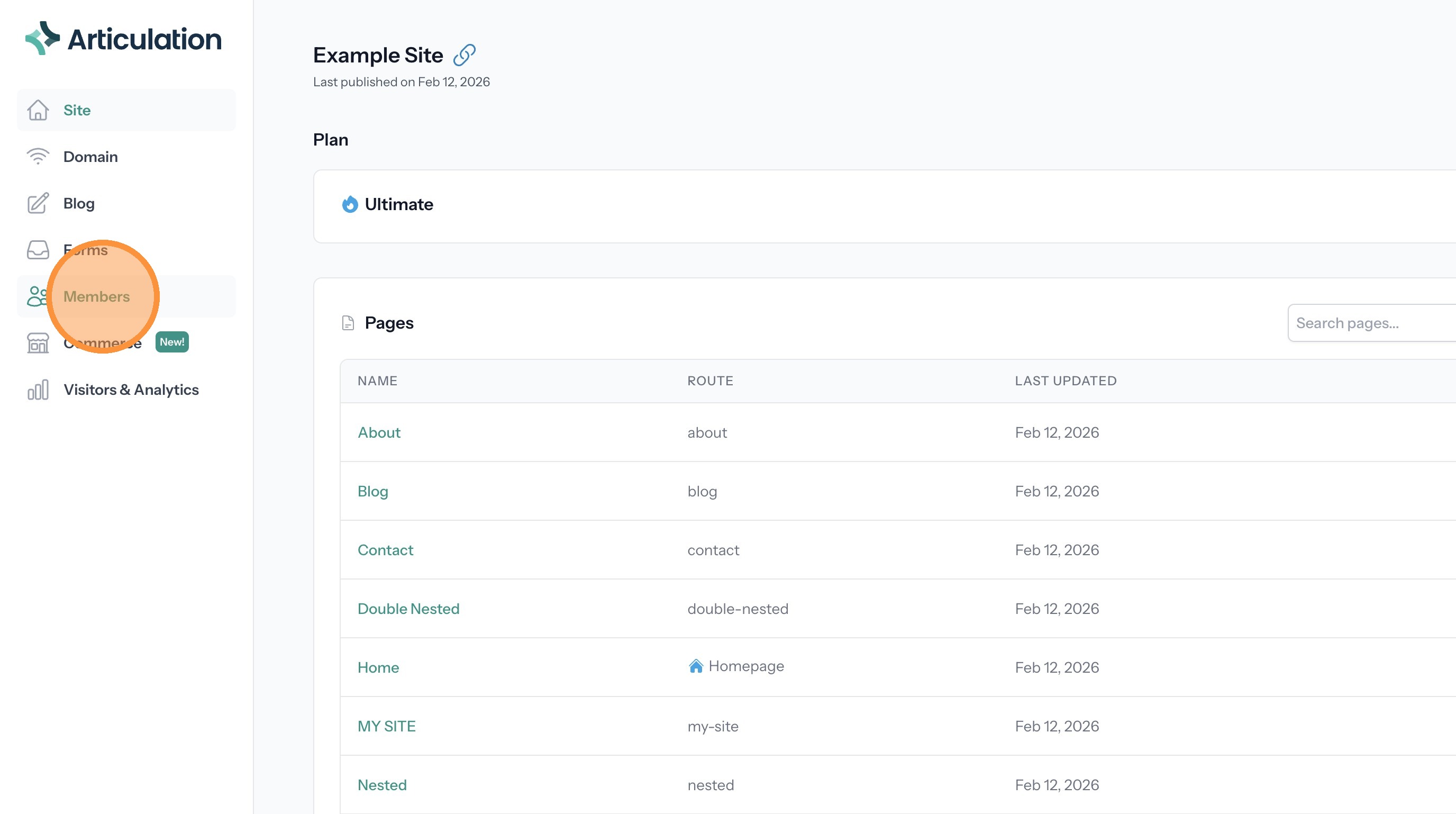Click the Visitors & Analytics bar chart icon
The width and height of the screenshot is (1456, 814).
[x=38, y=390]
